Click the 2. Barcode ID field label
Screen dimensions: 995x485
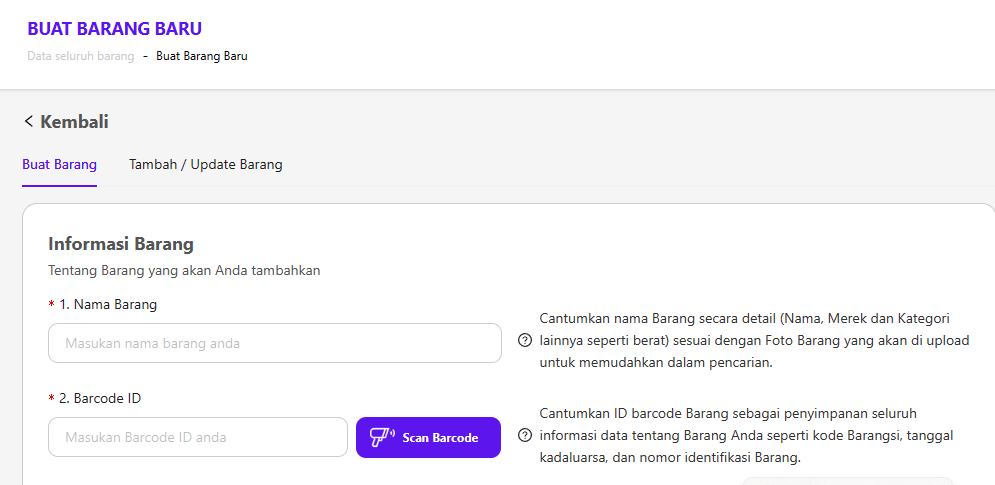pyautogui.click(x=100, y=398)
